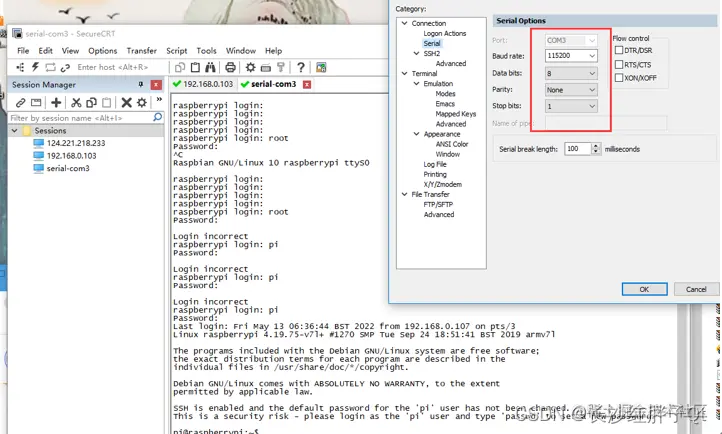
Task: Collapse the Emulation category node
Action: [416, 83]
